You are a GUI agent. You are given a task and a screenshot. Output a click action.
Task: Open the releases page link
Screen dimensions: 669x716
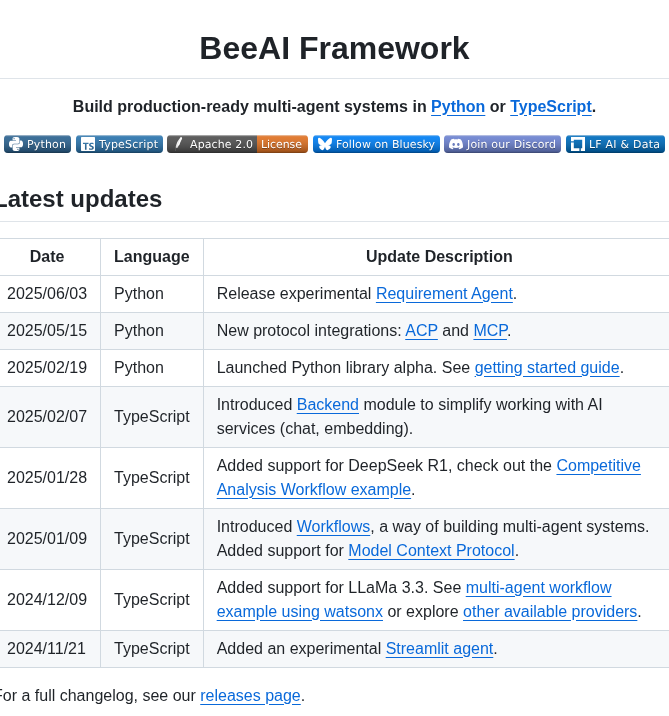(x=250, y=696)
